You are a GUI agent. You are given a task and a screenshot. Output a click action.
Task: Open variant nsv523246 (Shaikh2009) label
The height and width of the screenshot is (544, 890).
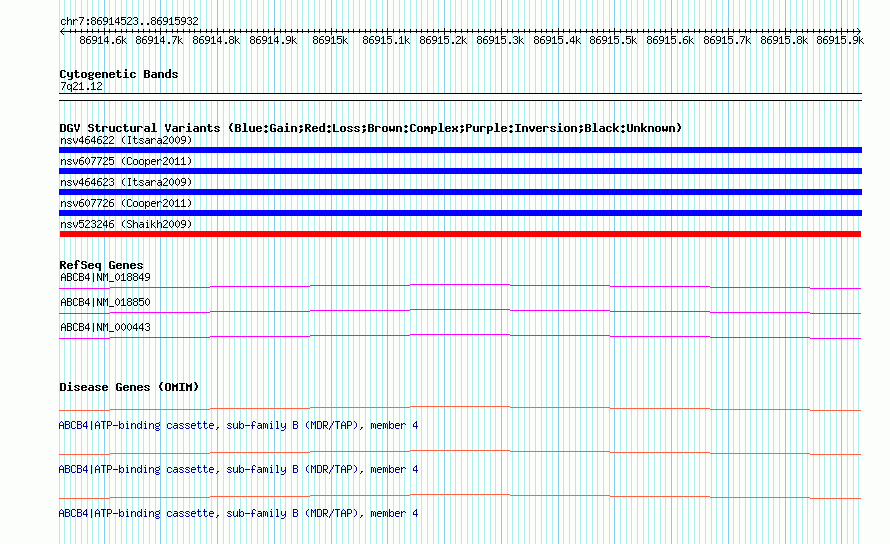[x=126, y=224]
